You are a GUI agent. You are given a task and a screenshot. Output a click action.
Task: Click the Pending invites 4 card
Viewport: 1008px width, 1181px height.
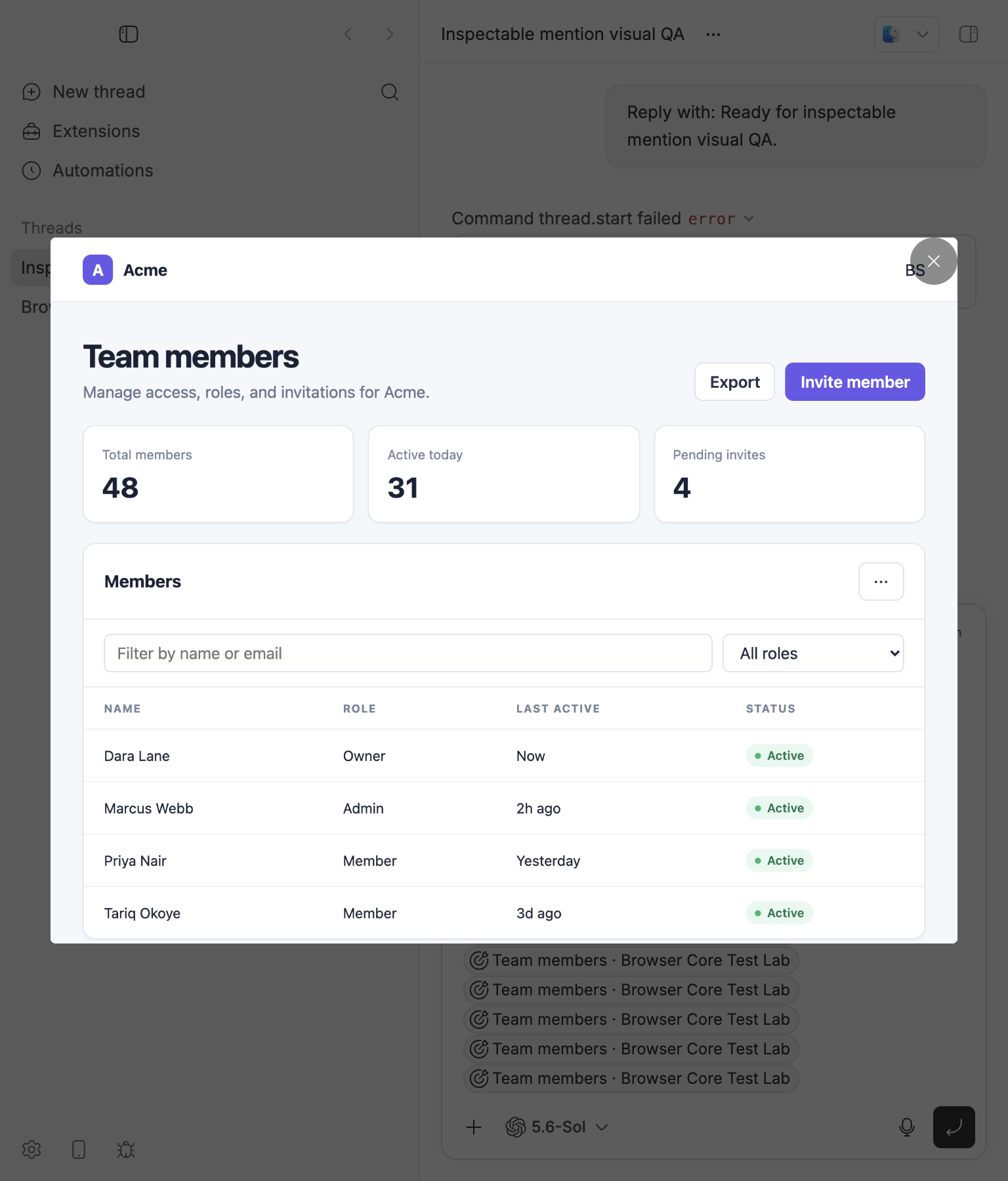point(789,474)
